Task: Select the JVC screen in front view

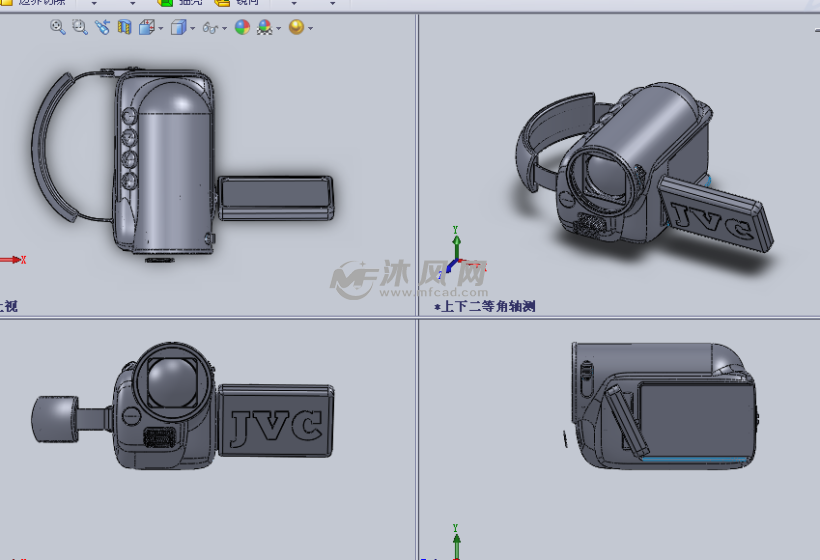Action: pyautogui.click(x=276, y=421)
